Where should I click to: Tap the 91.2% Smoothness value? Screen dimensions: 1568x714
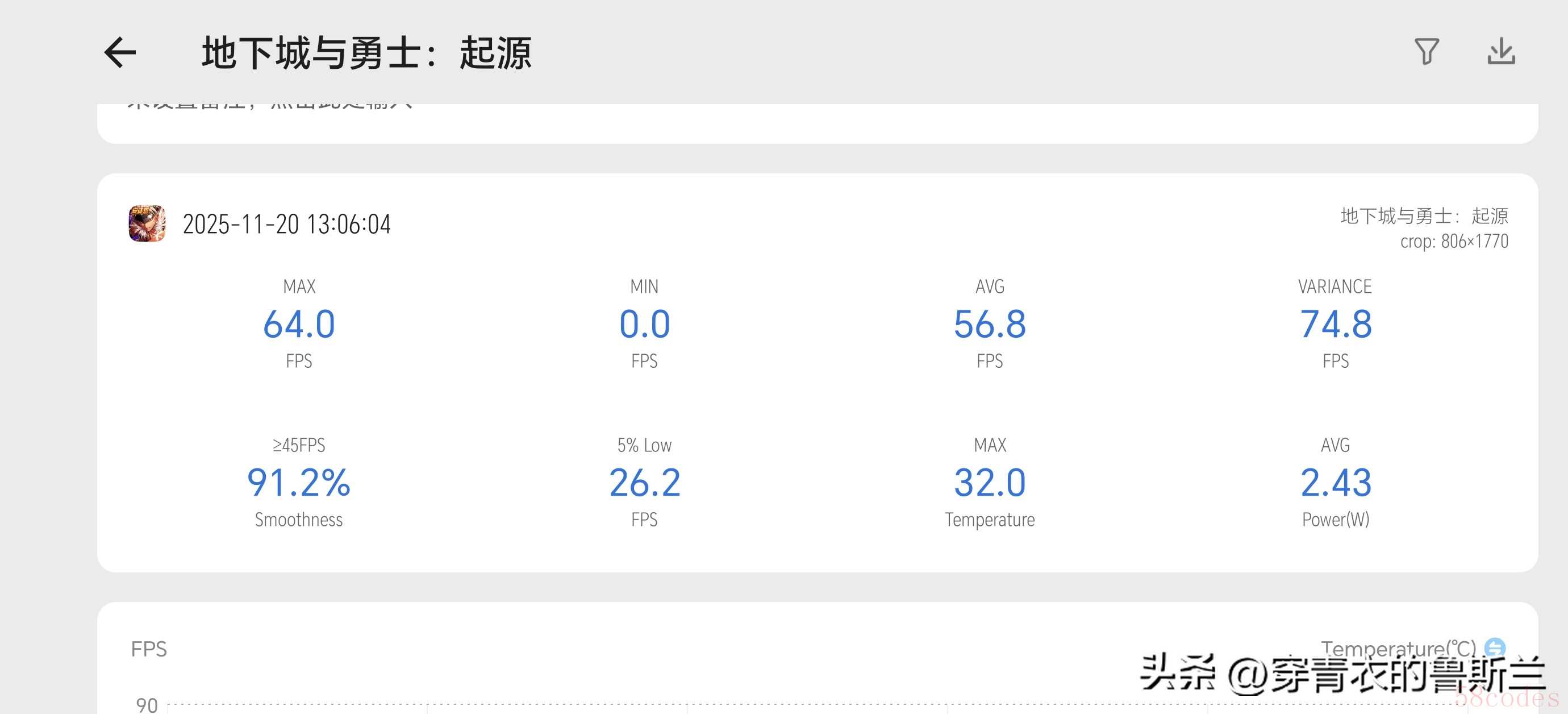tap(299, 483)
